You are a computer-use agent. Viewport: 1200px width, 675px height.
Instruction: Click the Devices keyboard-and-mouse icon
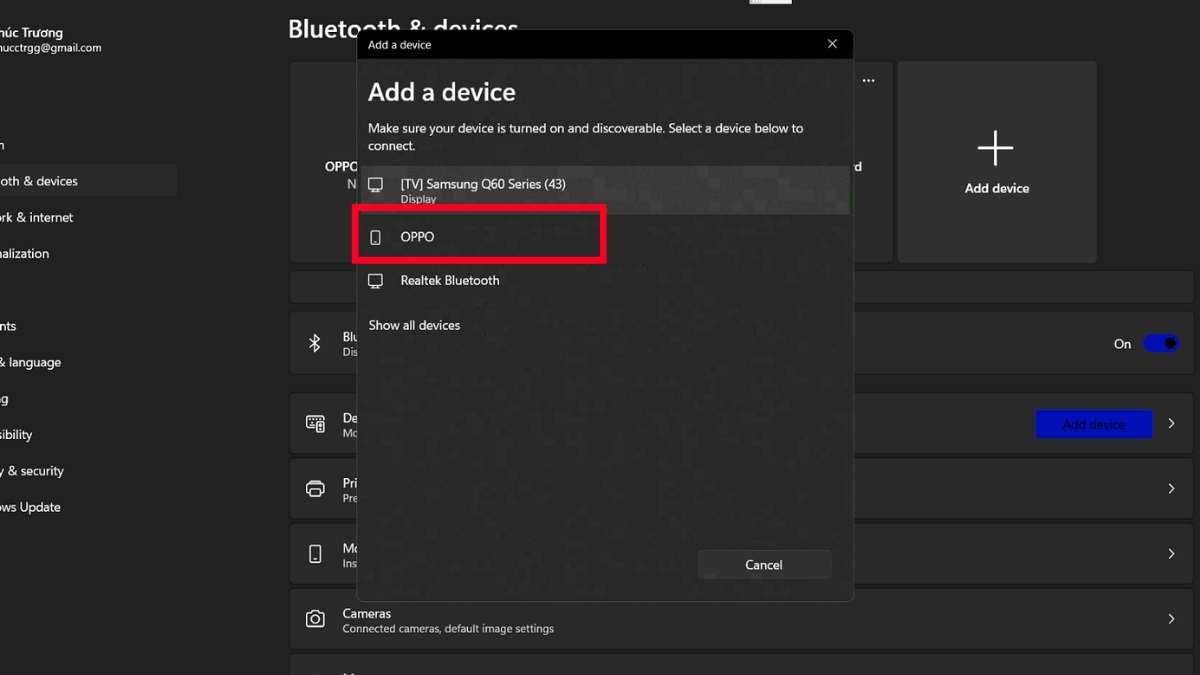coord(315,424)
